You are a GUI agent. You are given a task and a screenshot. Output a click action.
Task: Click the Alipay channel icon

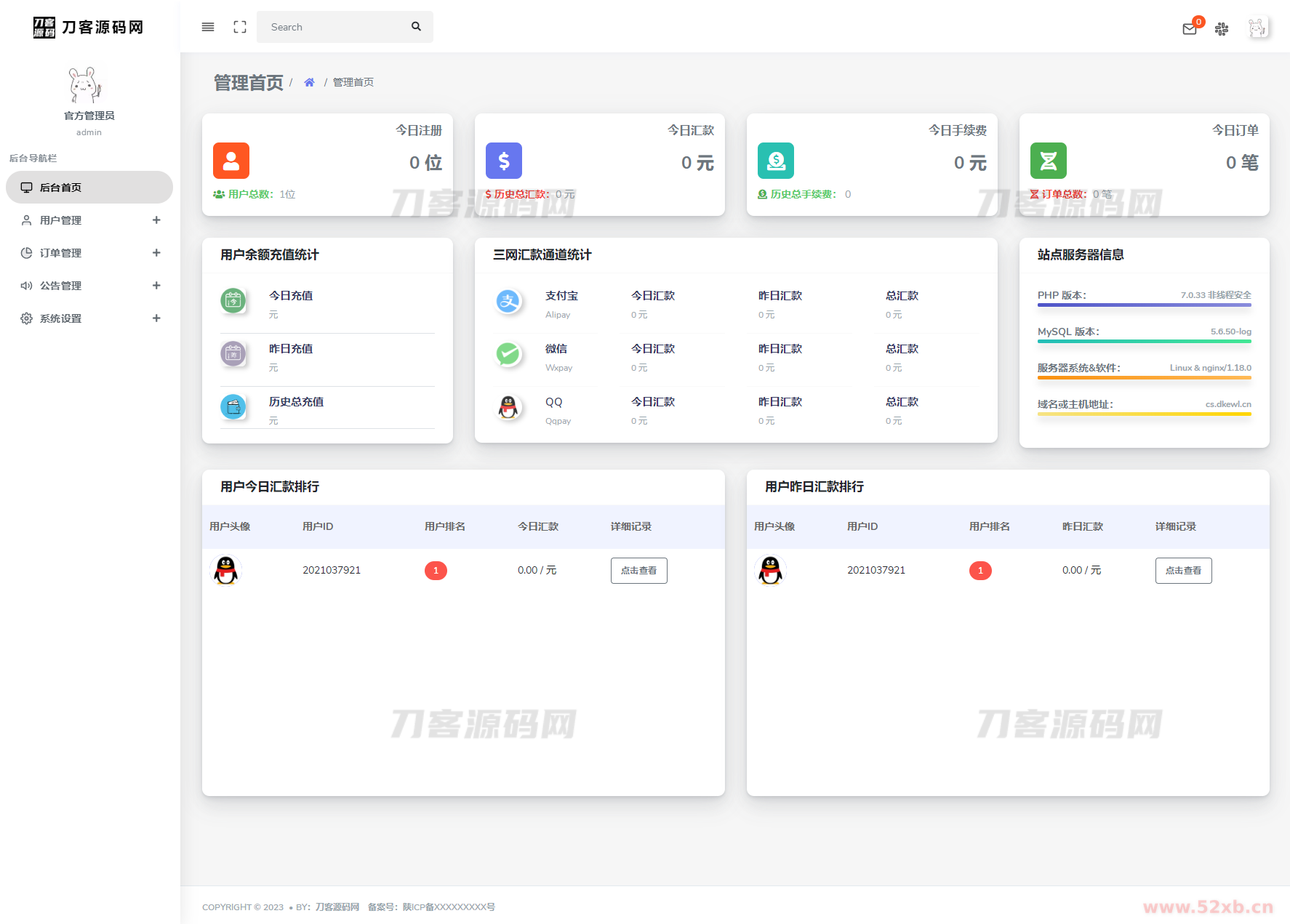pyautogui.click(x=508, y=301)
